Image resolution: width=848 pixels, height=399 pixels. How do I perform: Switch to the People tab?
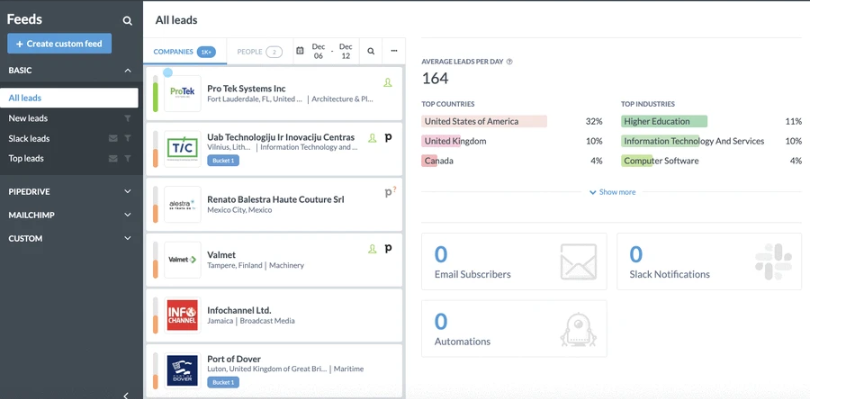point(260,52)
